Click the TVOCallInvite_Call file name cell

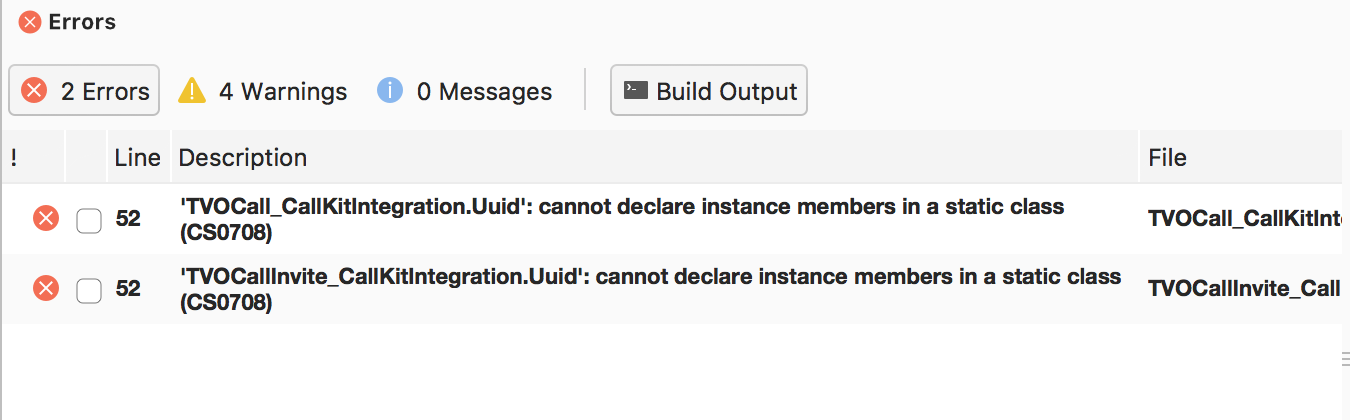tap(1244, 289)
